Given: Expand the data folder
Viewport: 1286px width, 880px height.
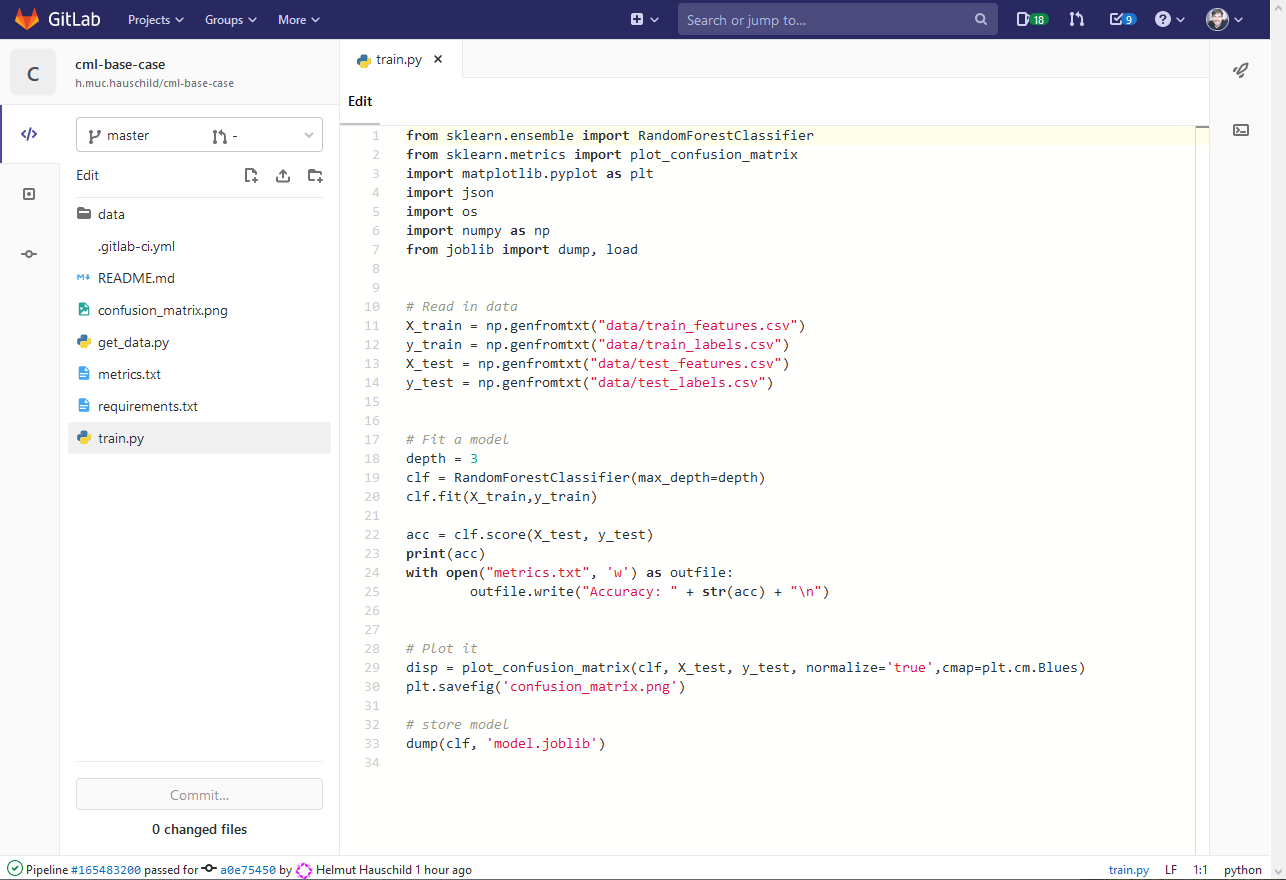Looking at the screenshot, I should [x=199, y=214].
